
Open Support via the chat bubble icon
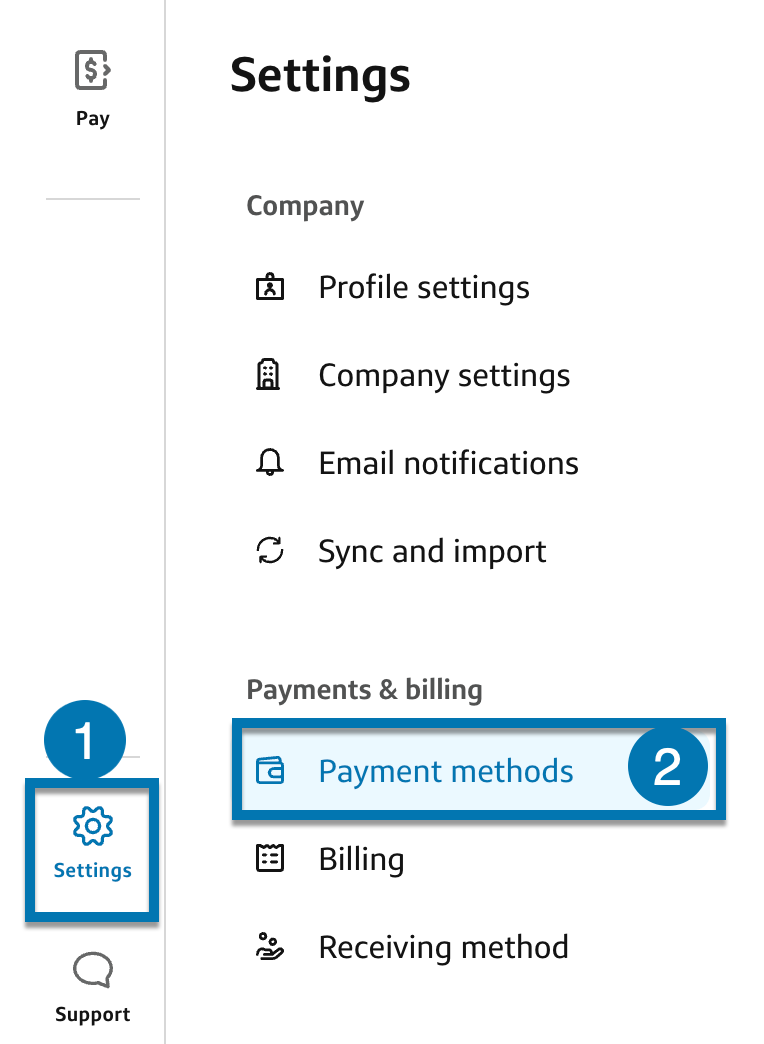tap(92, 969)
